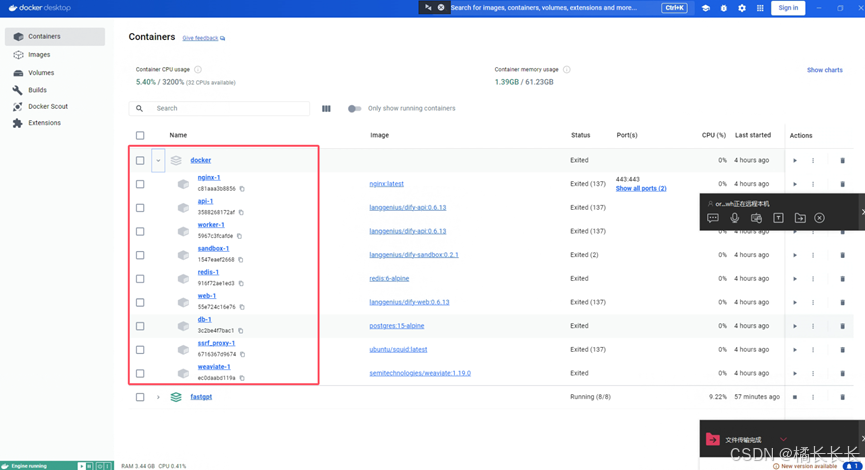Click the New version available notice
The image size is (865, 470).
tap(805, 466)
